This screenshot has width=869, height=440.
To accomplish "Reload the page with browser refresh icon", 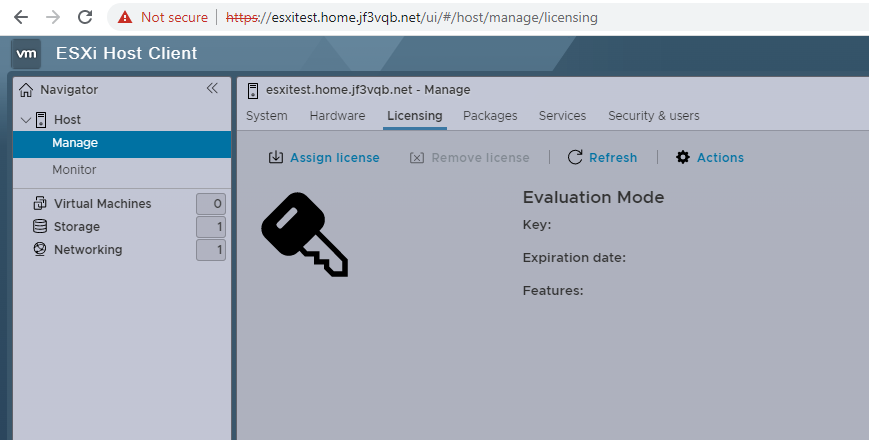I will [85, 17].
